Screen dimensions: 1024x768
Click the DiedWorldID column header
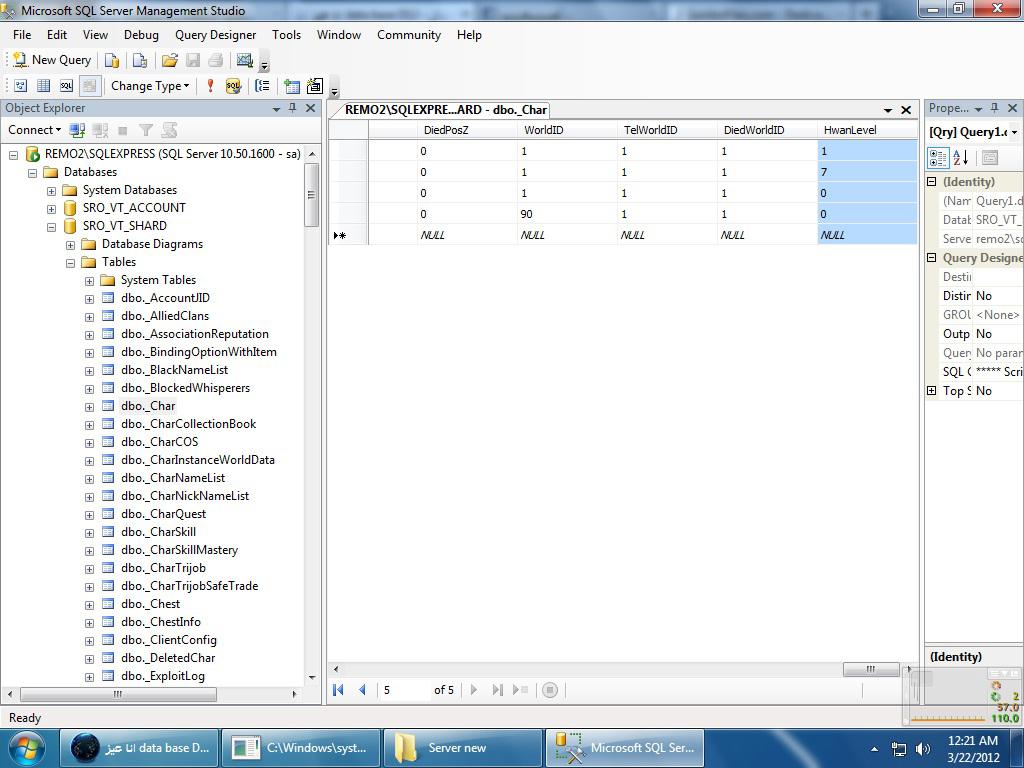point(767,130)
